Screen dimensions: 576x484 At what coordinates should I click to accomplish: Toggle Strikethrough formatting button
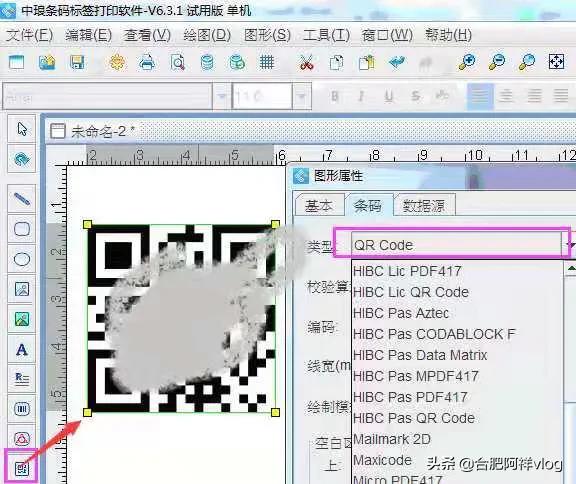click(415, 96)
